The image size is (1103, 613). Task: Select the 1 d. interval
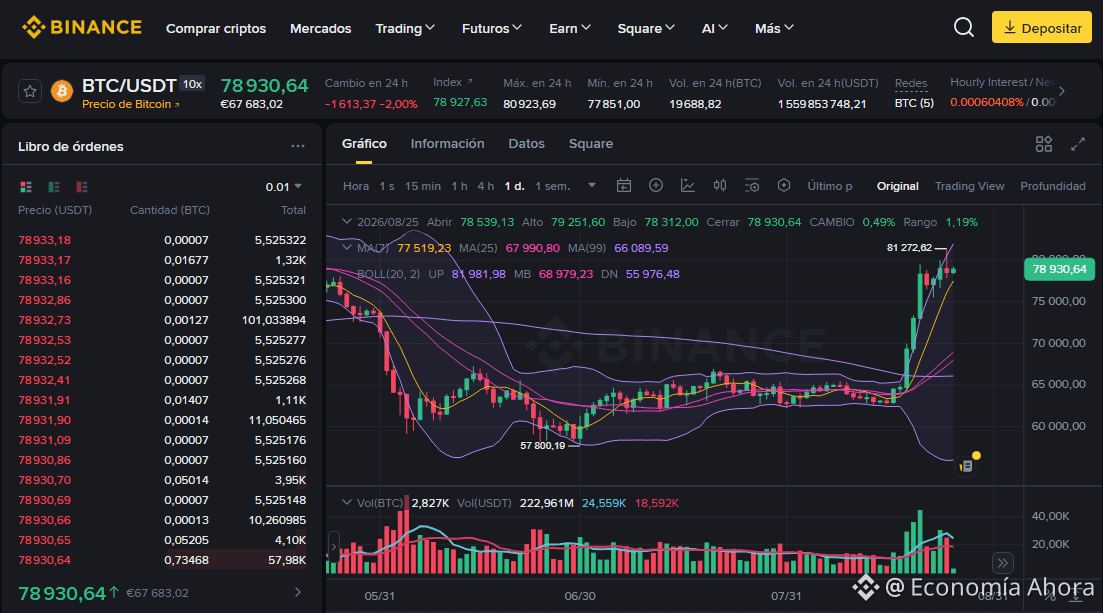point(514,186)
